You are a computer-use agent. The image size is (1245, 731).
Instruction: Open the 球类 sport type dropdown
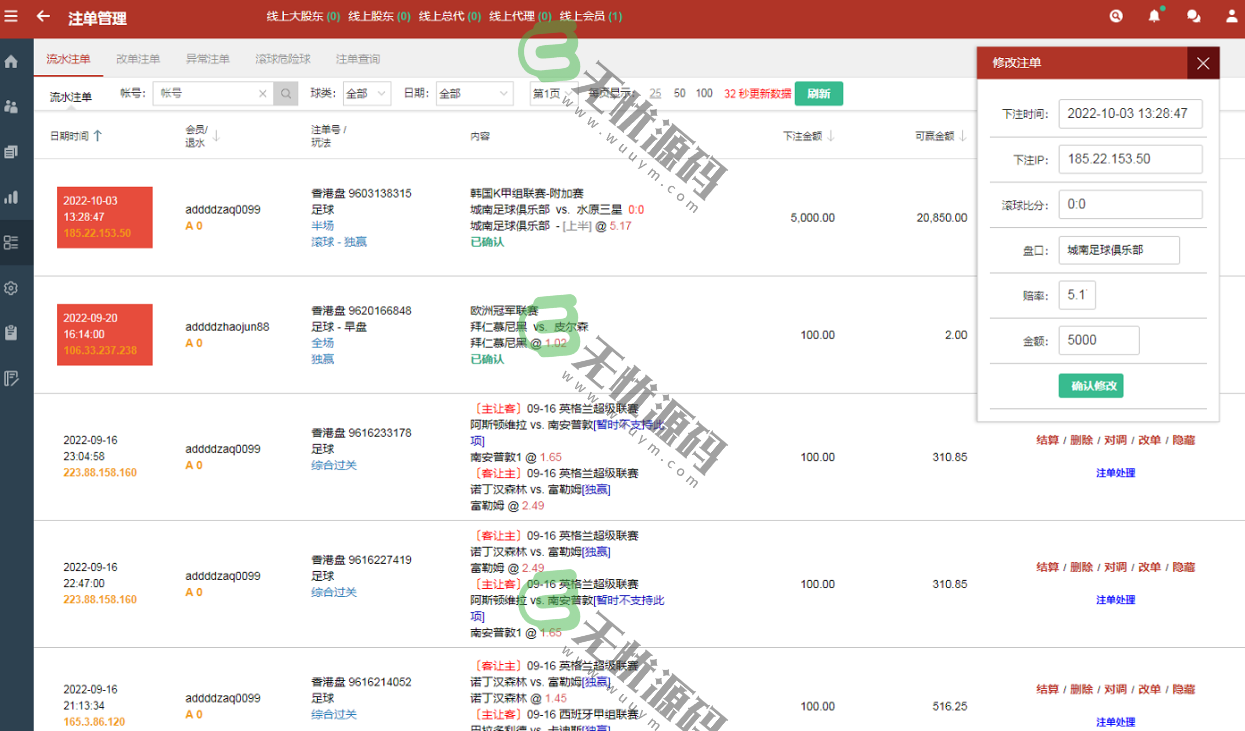coord(366,92)
